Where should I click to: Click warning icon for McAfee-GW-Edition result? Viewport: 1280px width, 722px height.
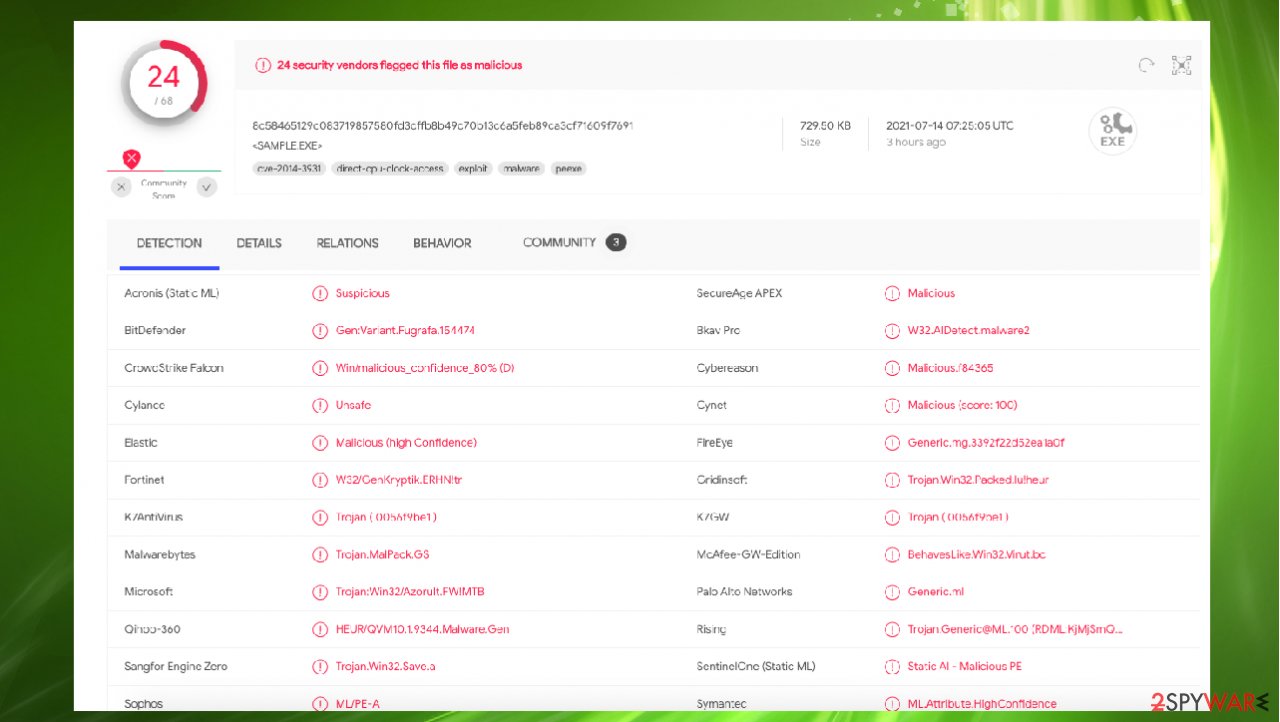[892, 555]
